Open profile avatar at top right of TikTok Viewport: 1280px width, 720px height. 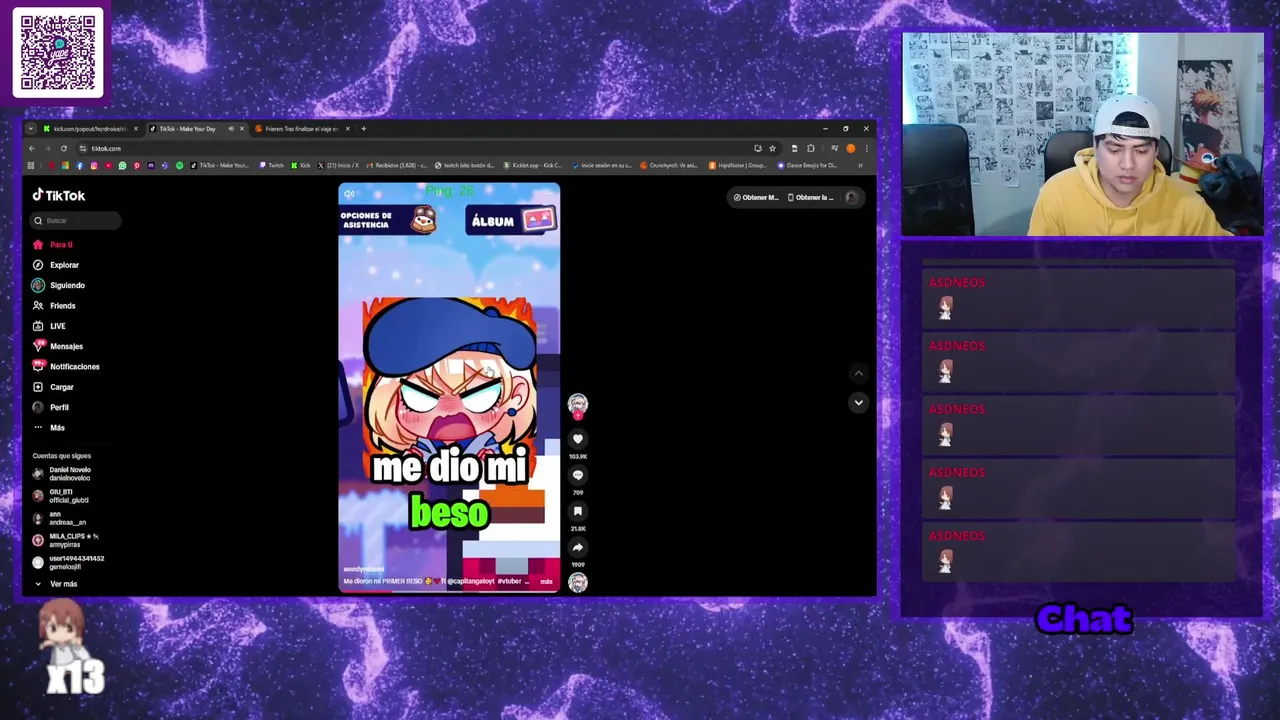[851, 197]
